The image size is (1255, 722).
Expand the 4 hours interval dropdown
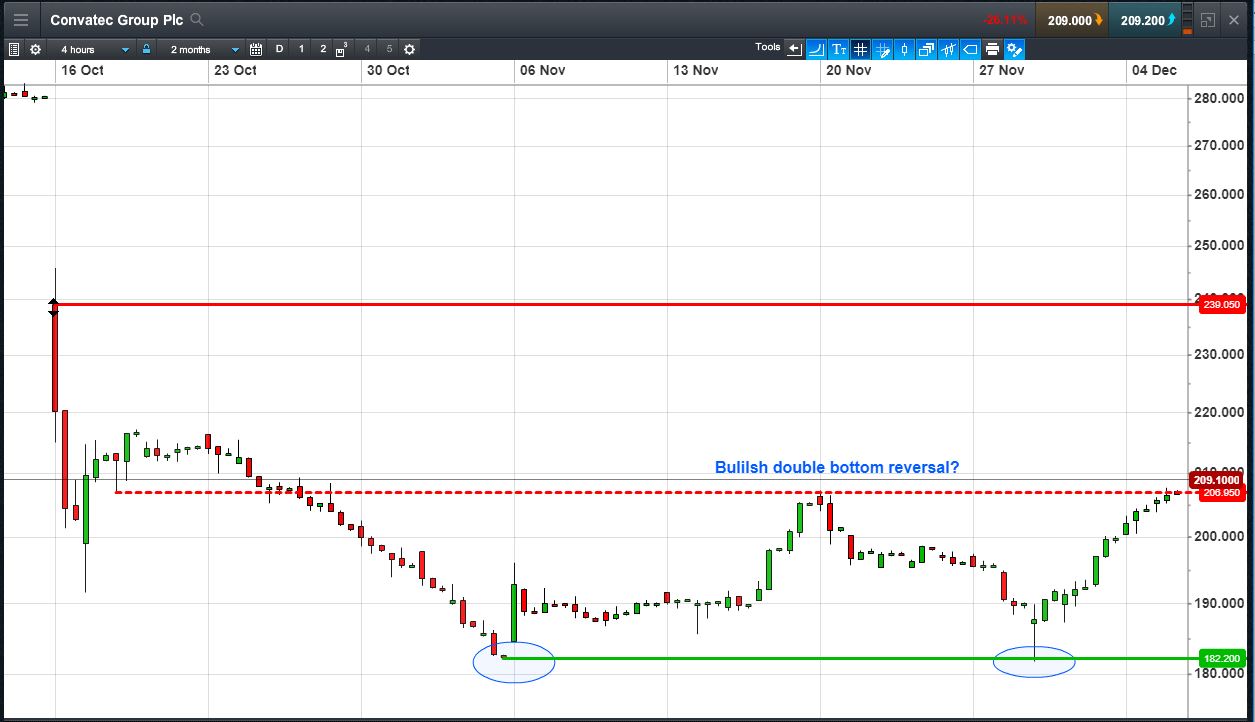pyautogui.click(x=95, y=49)
